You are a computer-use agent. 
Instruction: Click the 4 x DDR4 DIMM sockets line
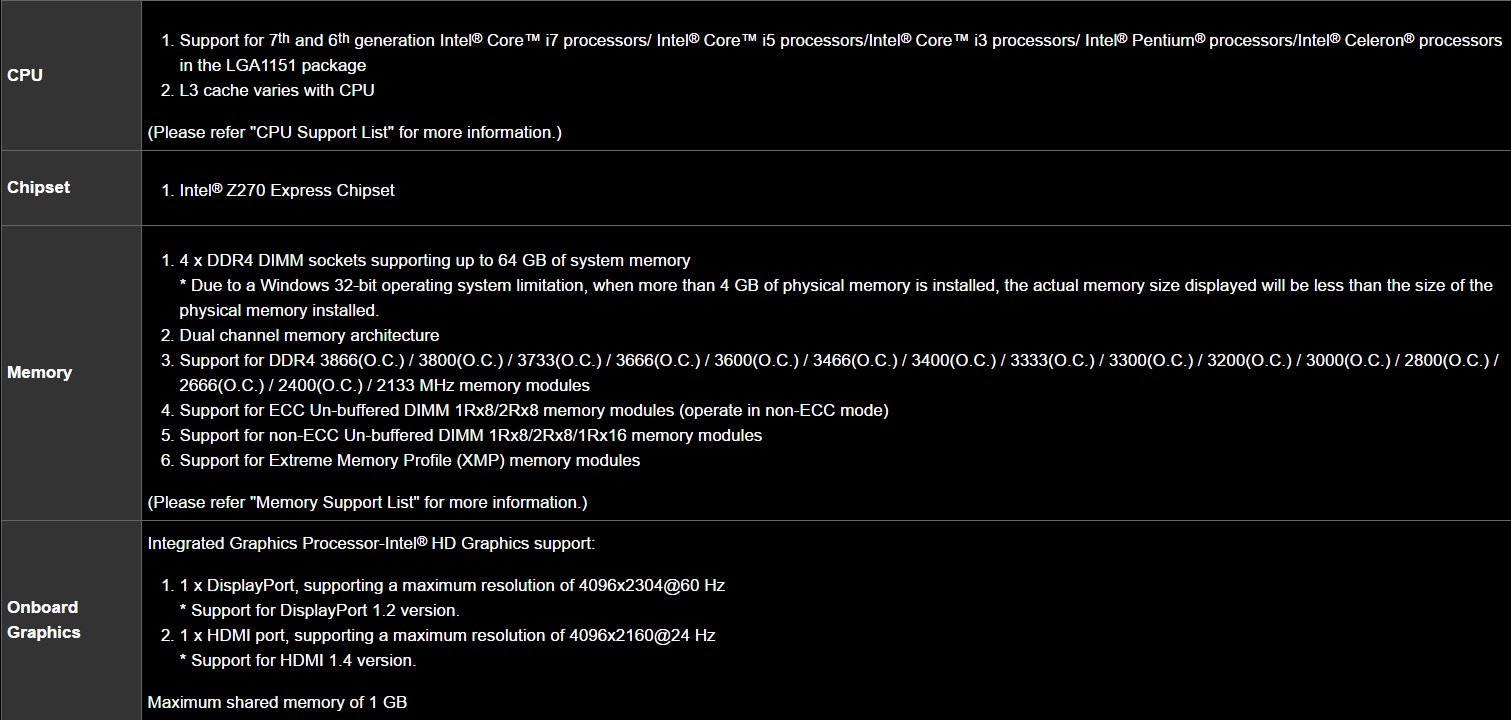[435, 260]
